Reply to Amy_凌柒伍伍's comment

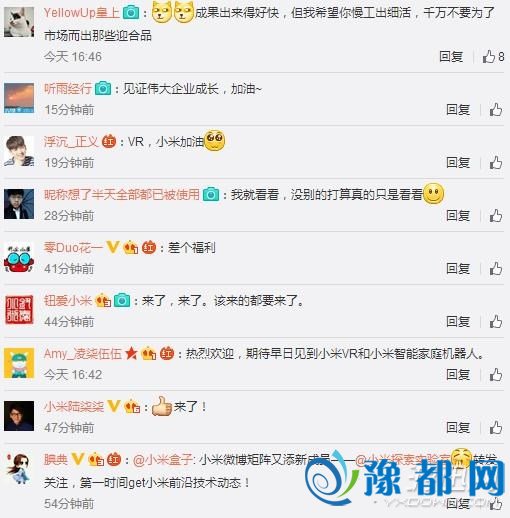coord(458,375)
